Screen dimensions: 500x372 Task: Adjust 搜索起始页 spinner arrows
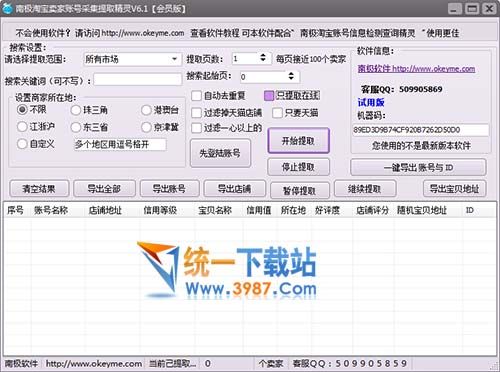pyautogui.click(x=291, y=76)
